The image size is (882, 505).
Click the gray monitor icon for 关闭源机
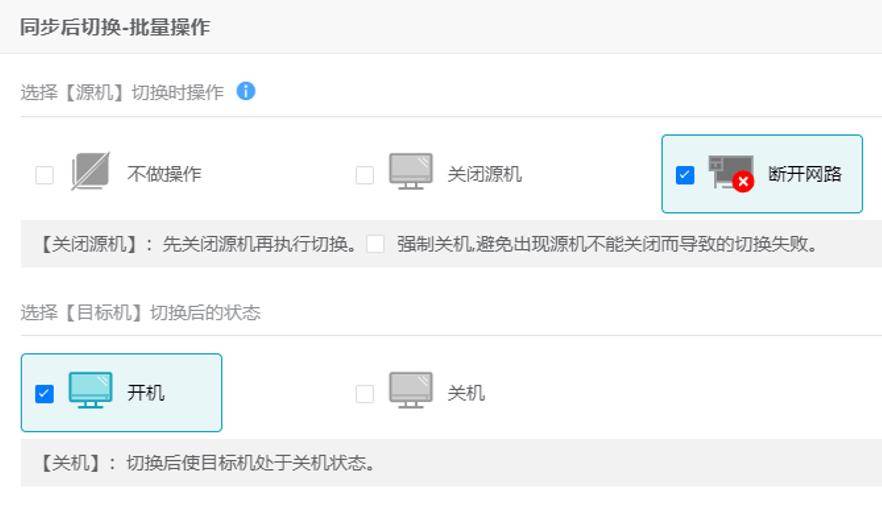point(411,171)
